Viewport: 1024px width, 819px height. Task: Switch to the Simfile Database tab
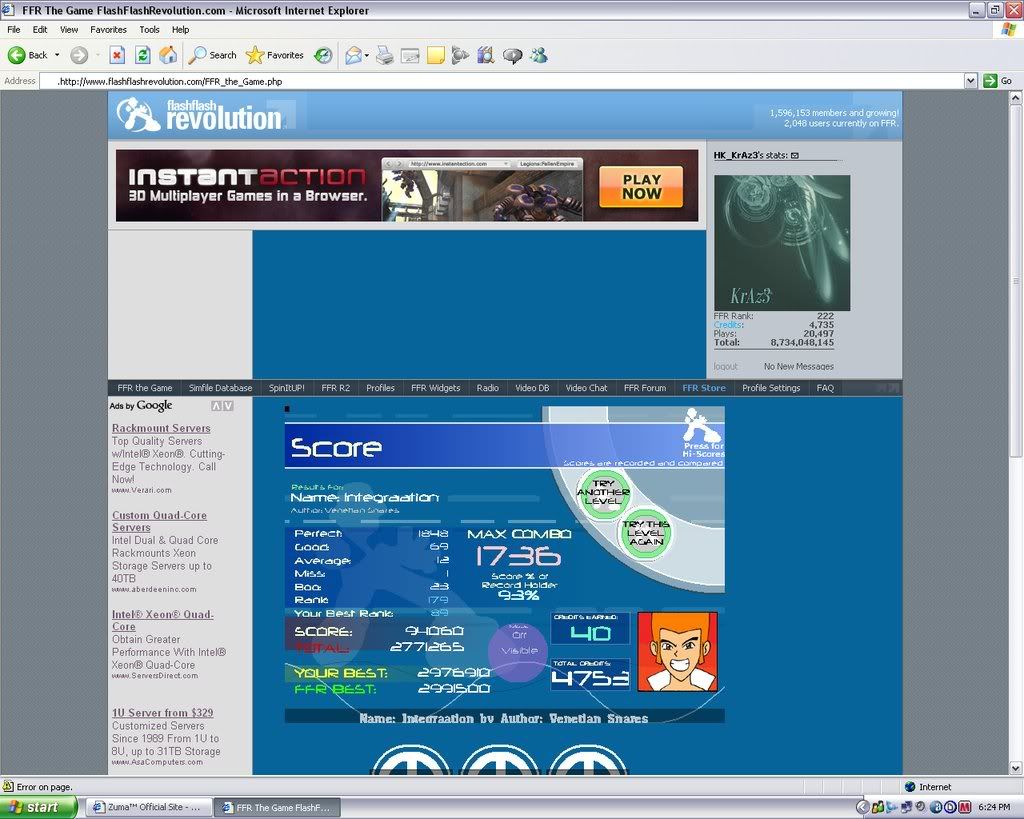click(x=220, y=388)
